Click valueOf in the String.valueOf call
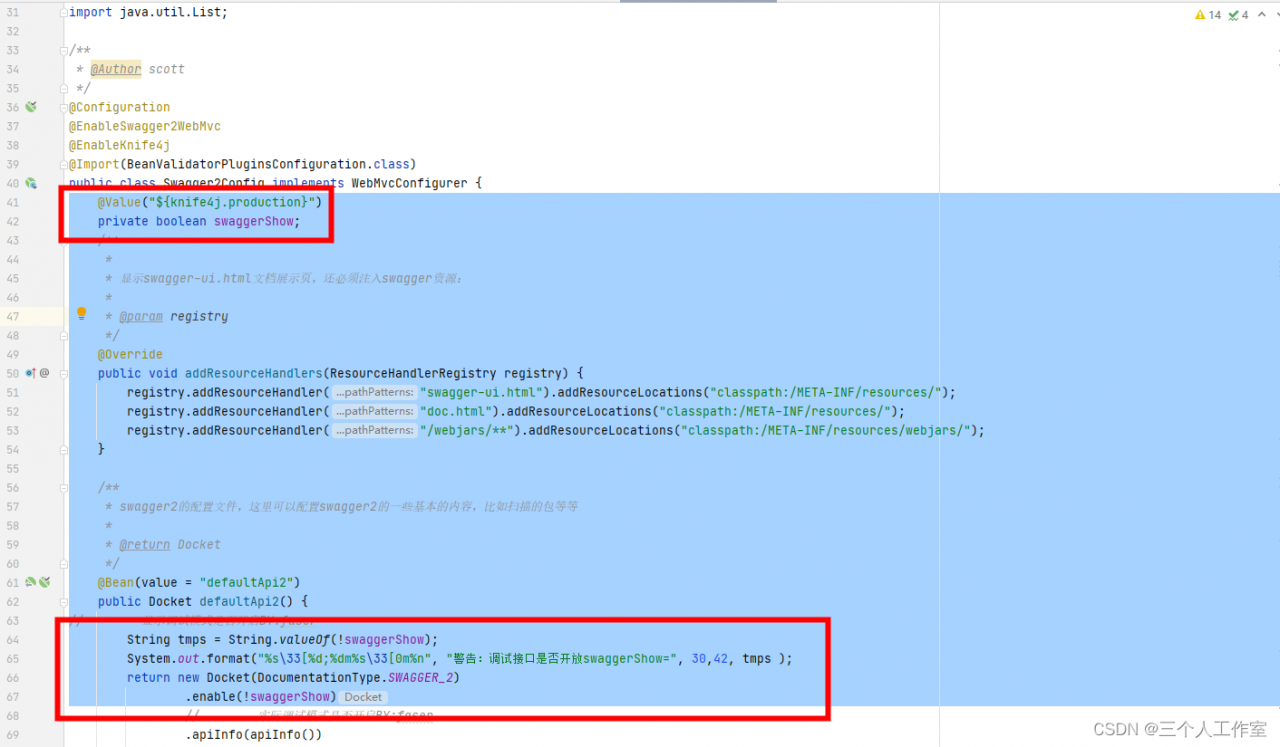Screen dimensions: 1280x747 point(305,639)
